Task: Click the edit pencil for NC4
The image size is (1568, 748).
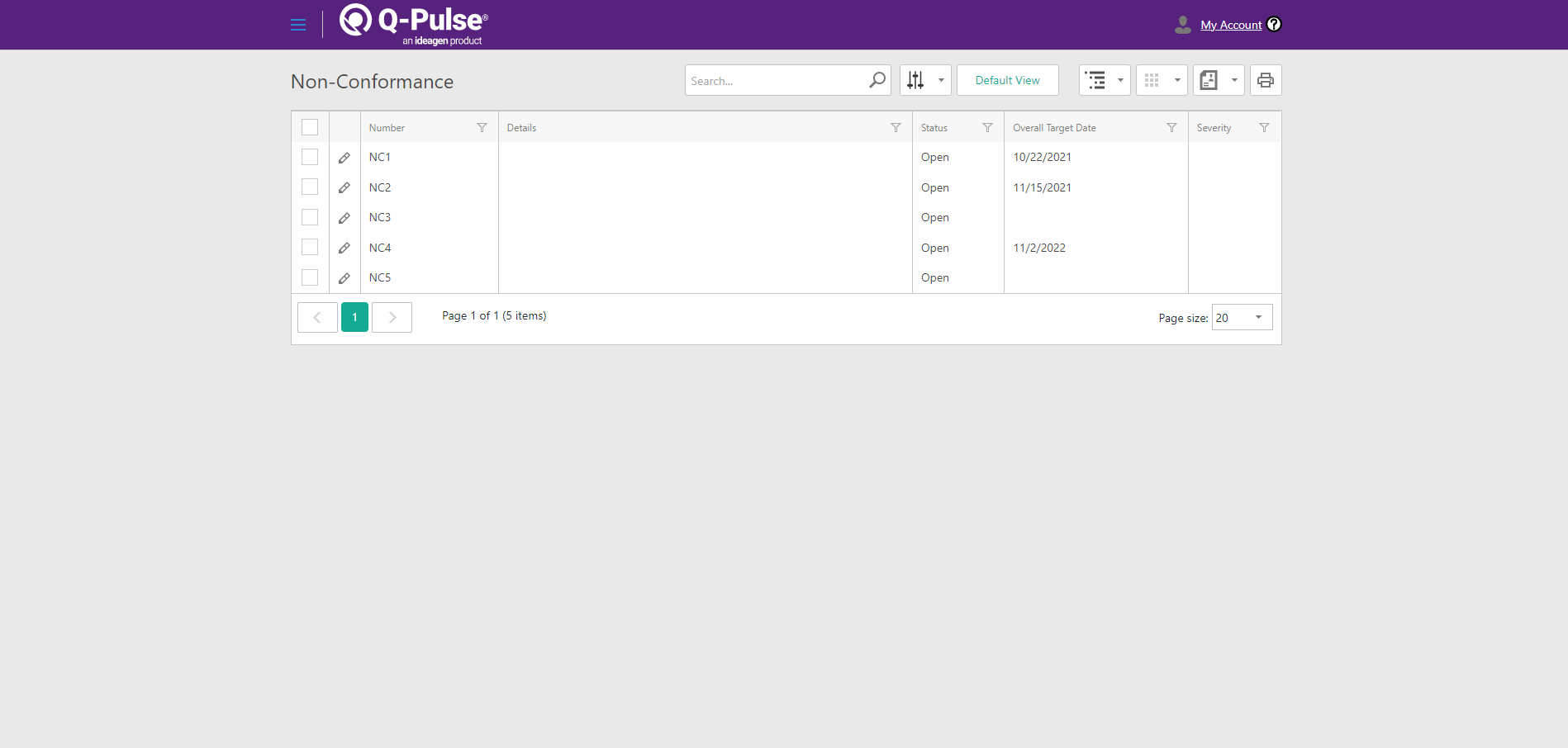Action: click(344, 248)
